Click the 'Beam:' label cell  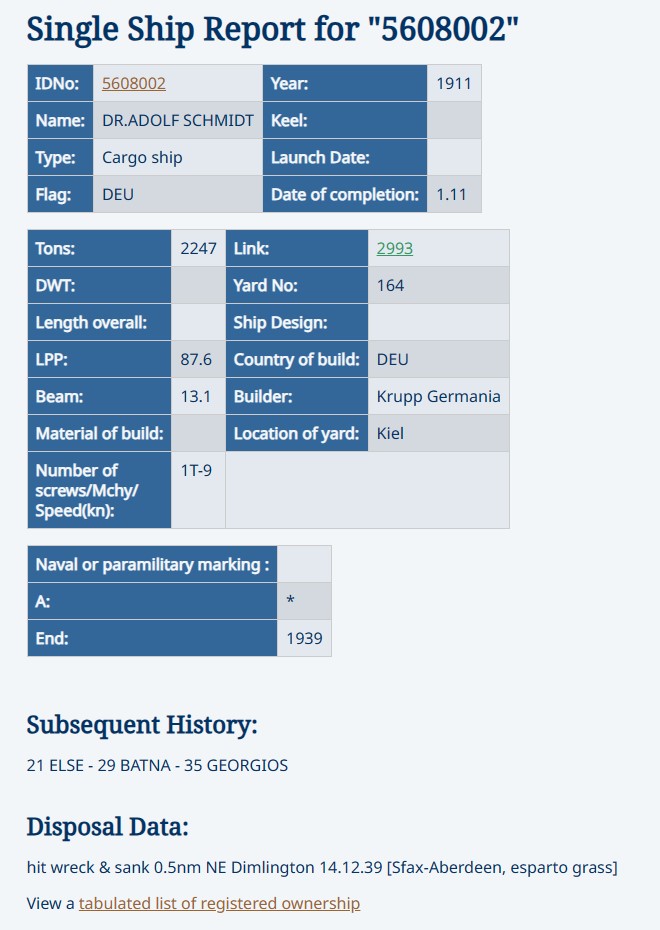pyautogui.click(x=100, y=397)
